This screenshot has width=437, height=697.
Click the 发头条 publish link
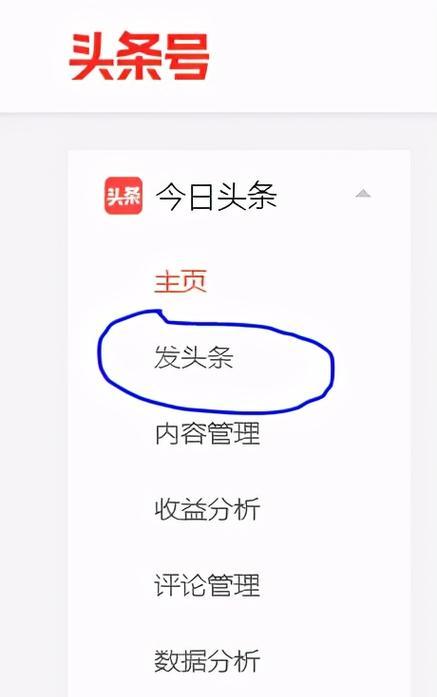coord(193,357)
